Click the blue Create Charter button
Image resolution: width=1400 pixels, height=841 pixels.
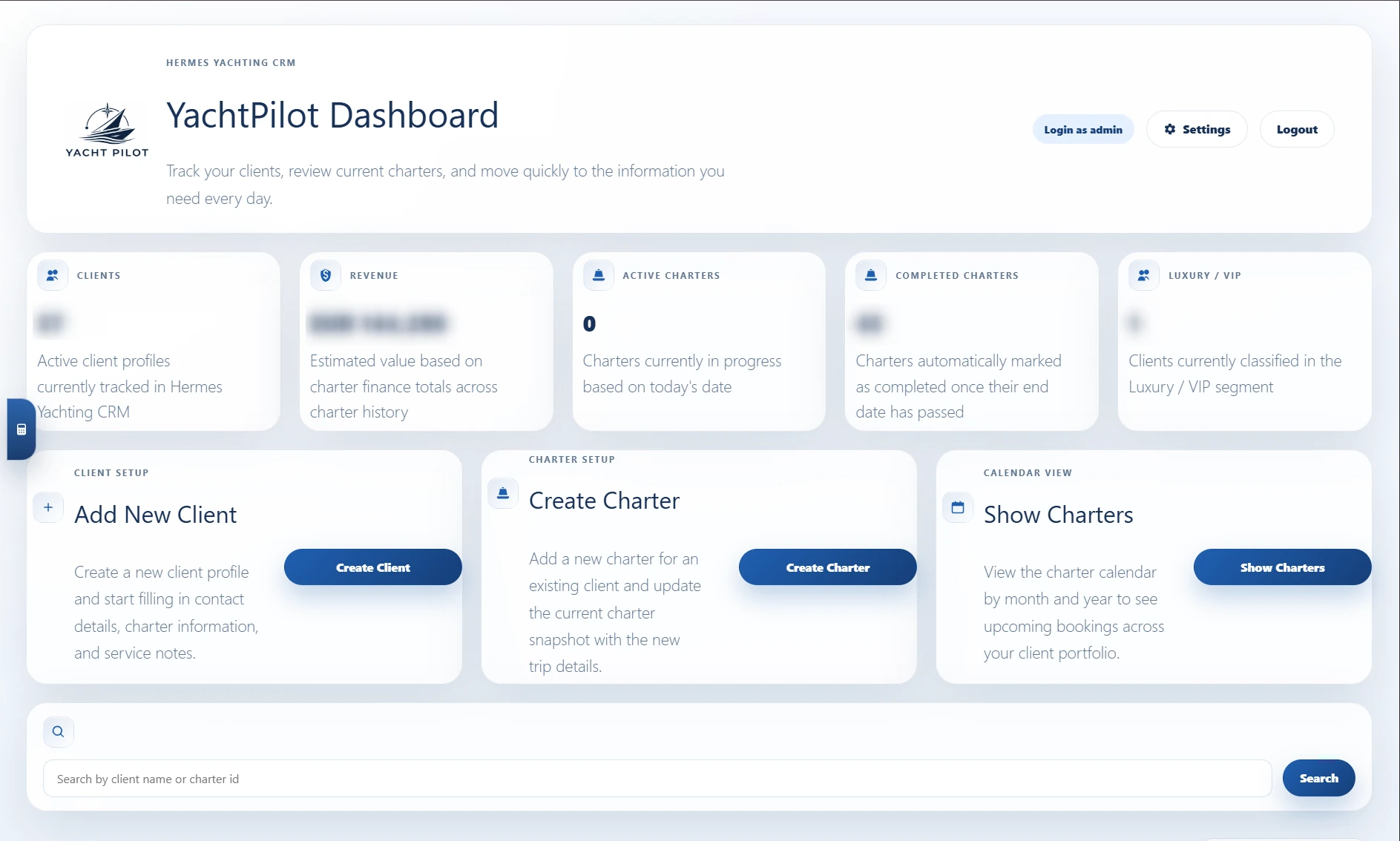tap(828, 567)
